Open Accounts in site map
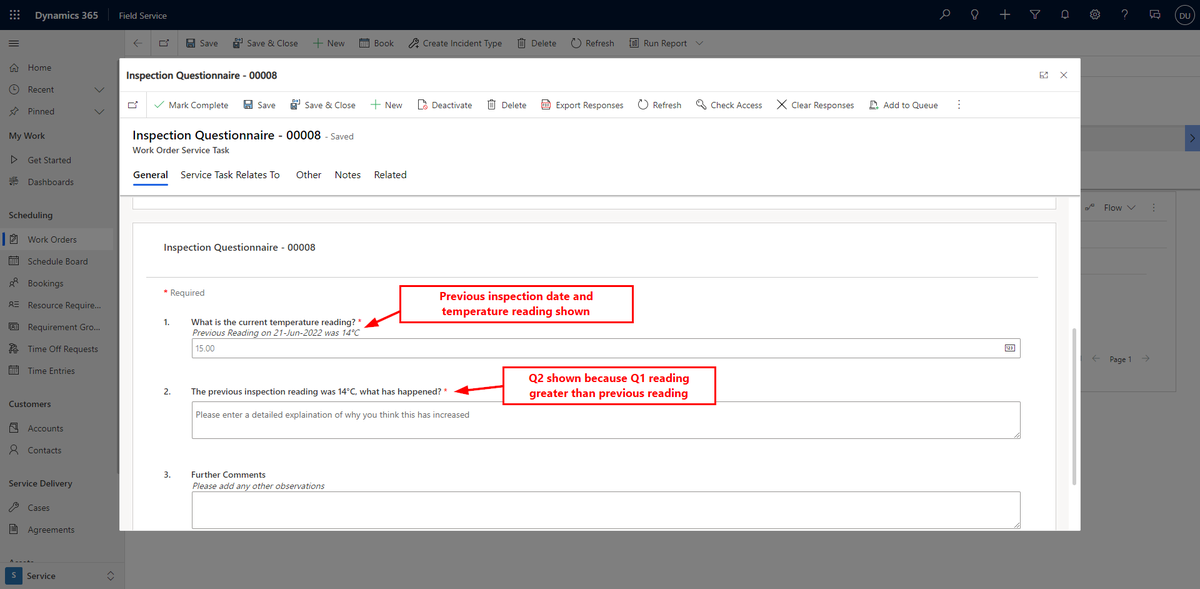This screenshot has width=1200, height=589. tap(45, 428)
